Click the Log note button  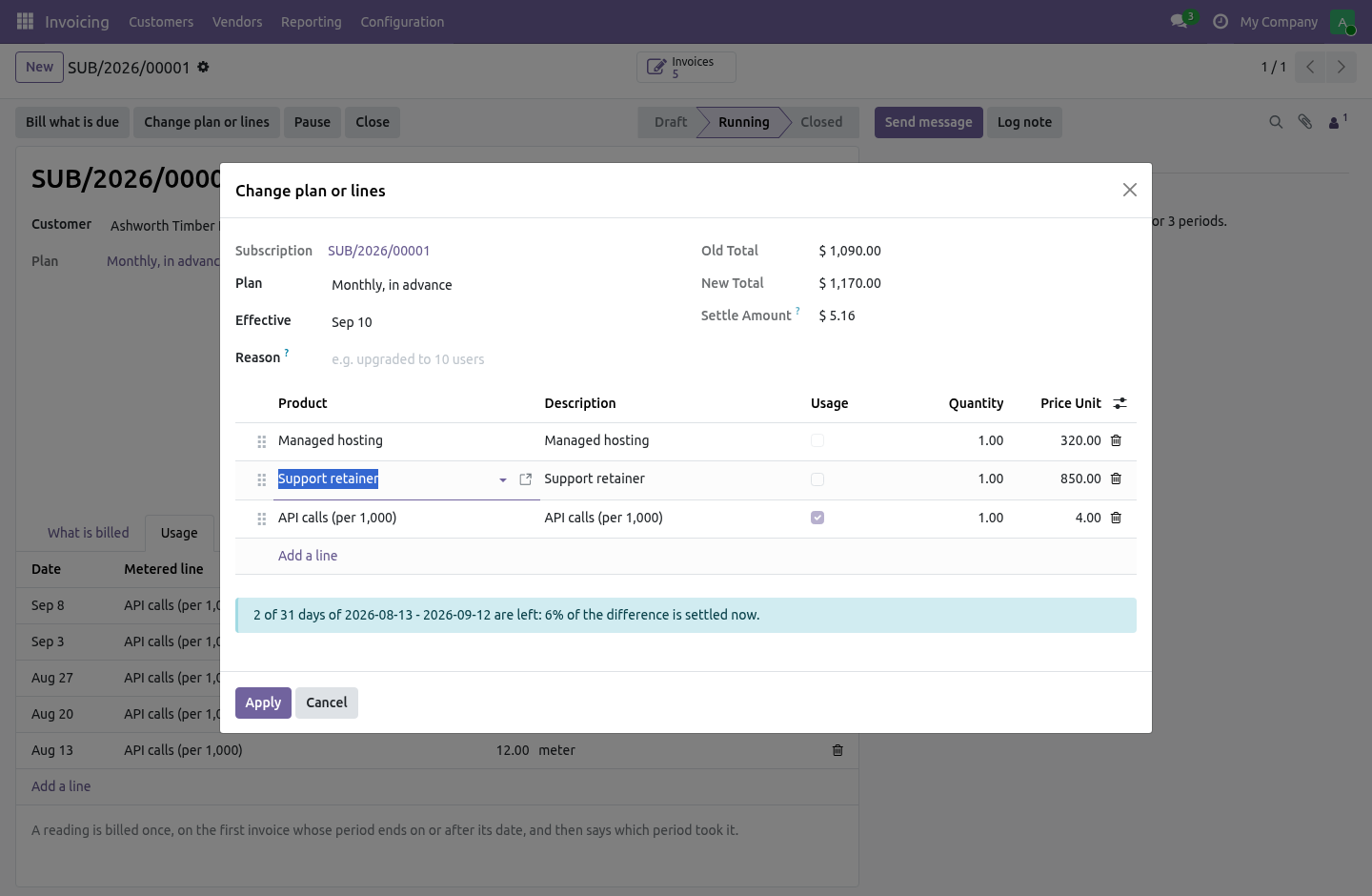coord(1024,122)
